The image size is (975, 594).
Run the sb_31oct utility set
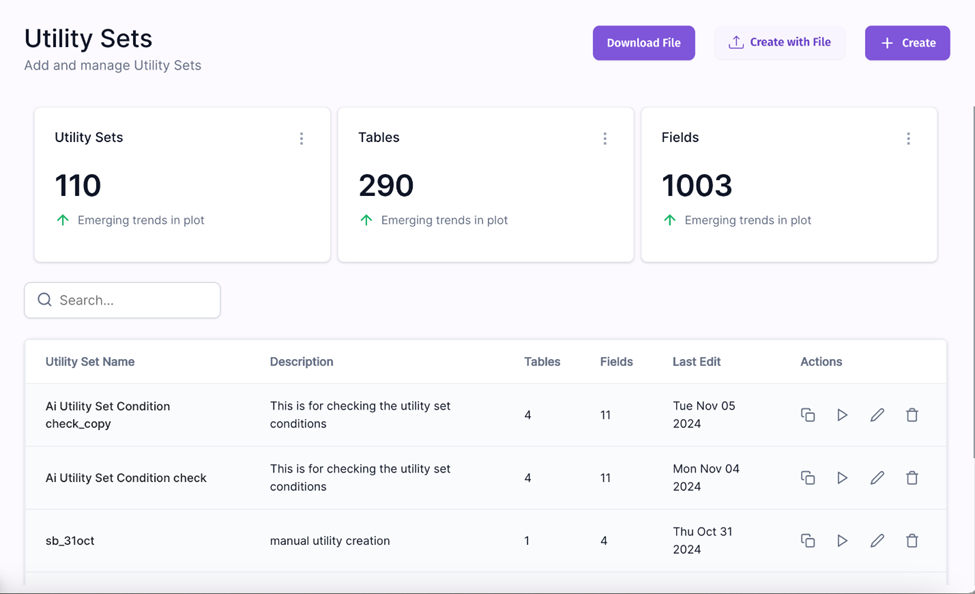click(842, 541)
